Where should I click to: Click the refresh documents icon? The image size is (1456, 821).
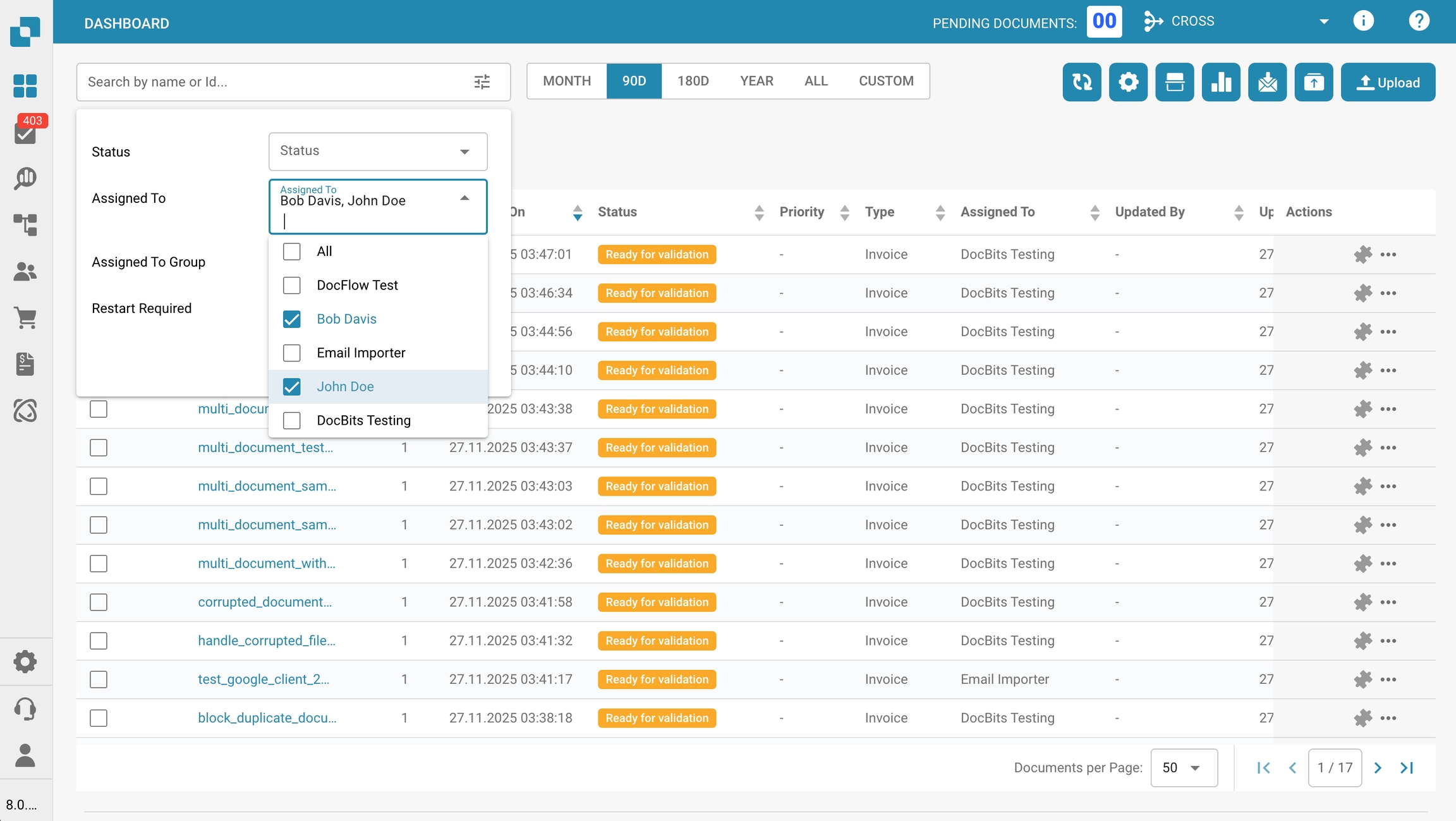(x=1081, y=82)
